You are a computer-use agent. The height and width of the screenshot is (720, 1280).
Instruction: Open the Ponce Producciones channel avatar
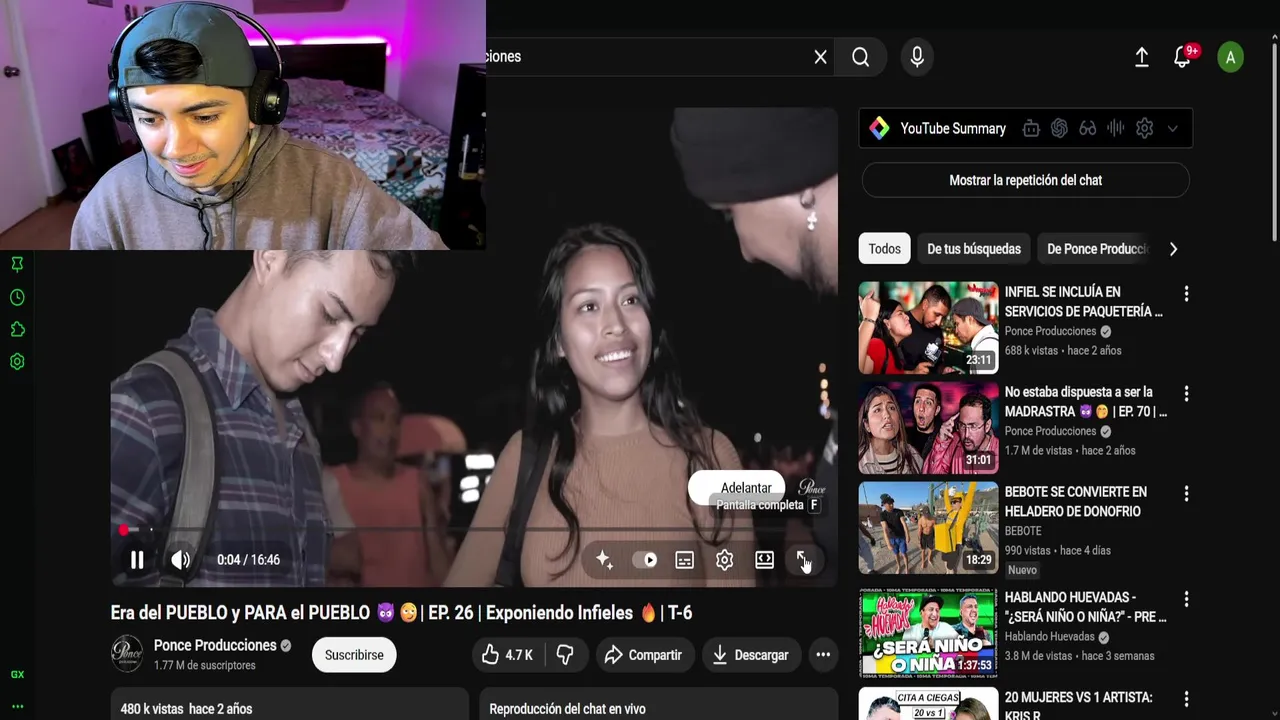pyautogui.click(x=127, y=654)
